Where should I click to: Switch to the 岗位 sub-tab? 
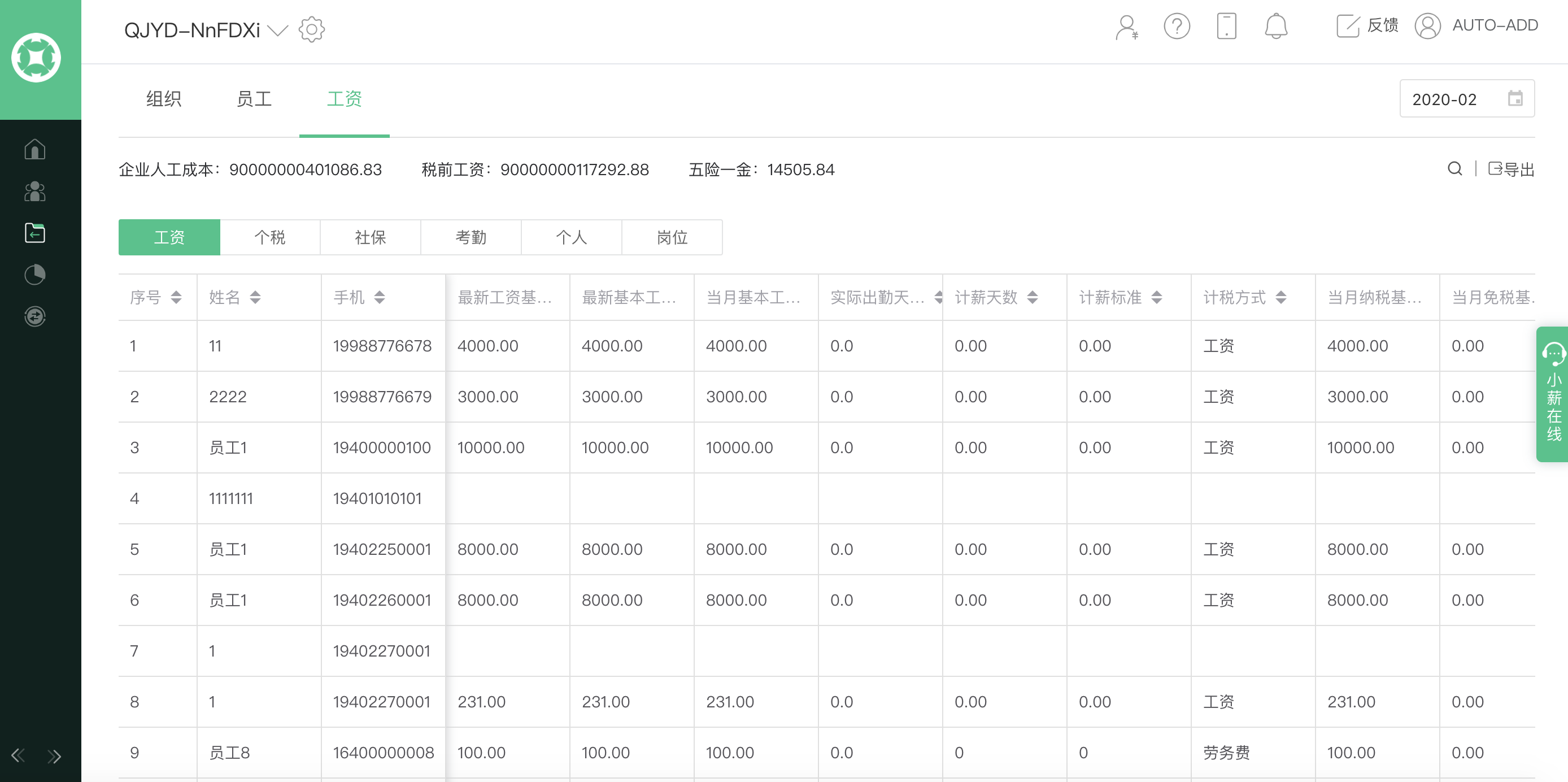(672, 237)
